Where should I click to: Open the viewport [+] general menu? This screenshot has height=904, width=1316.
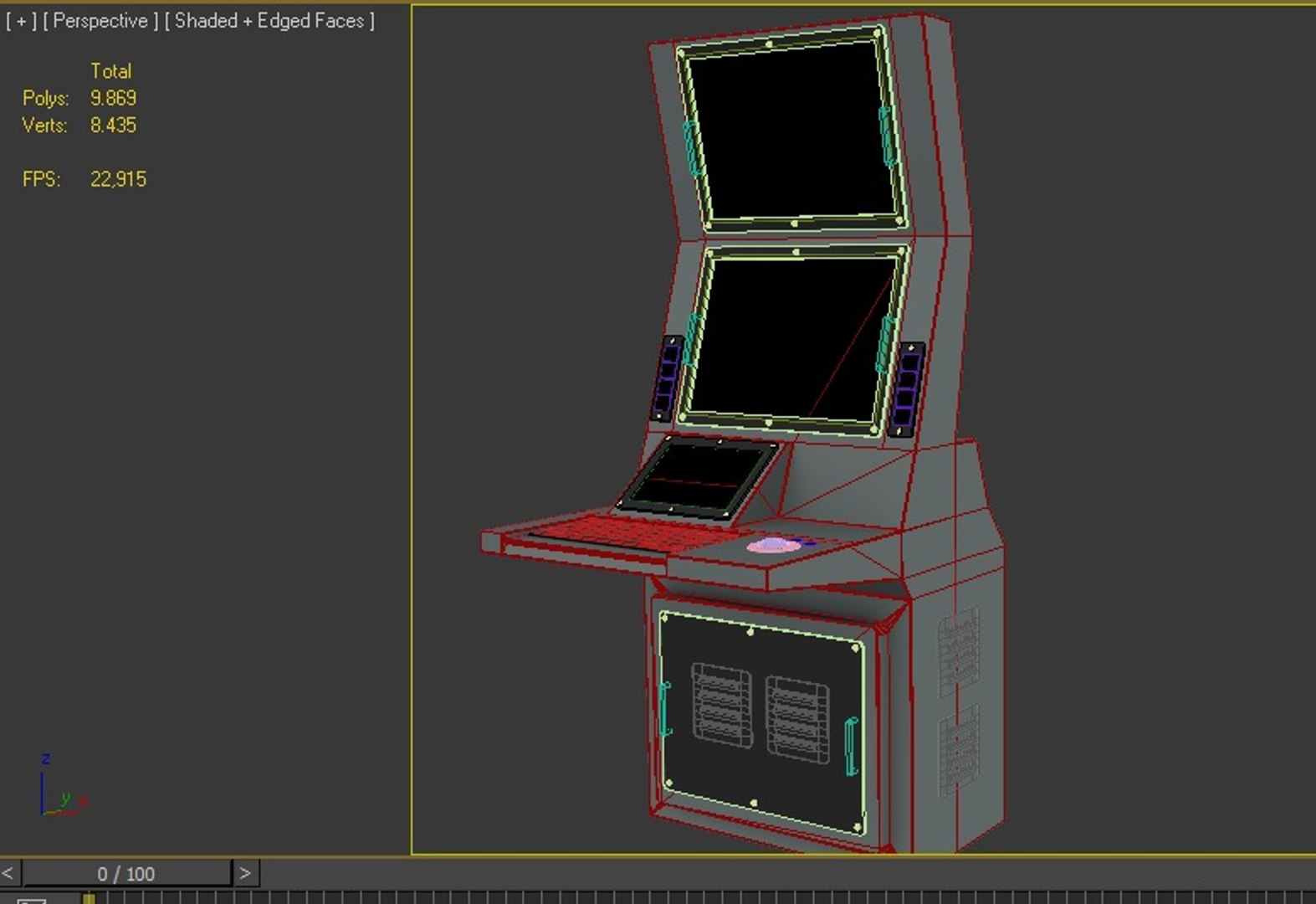(x=21, y=21)
